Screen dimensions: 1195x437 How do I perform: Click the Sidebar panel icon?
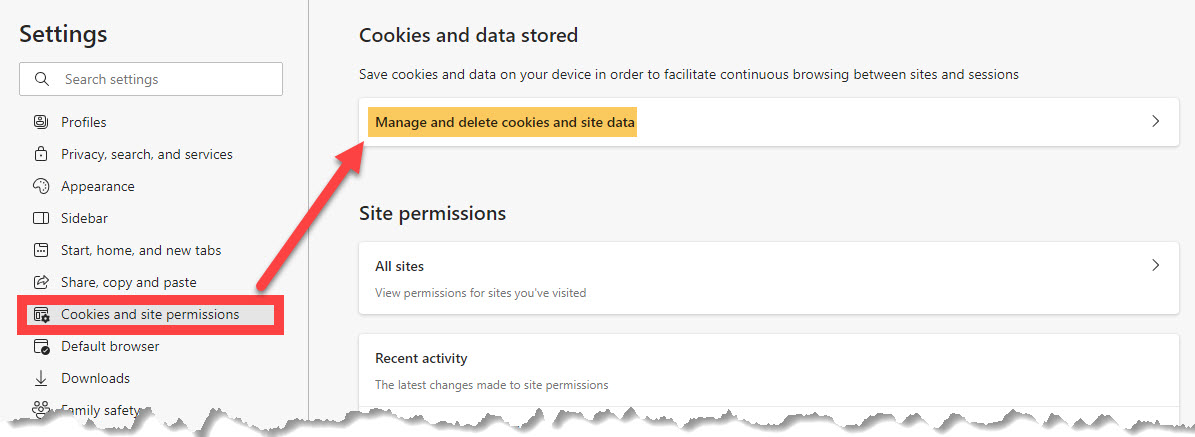pyautogui.click(x=41, y=218)
